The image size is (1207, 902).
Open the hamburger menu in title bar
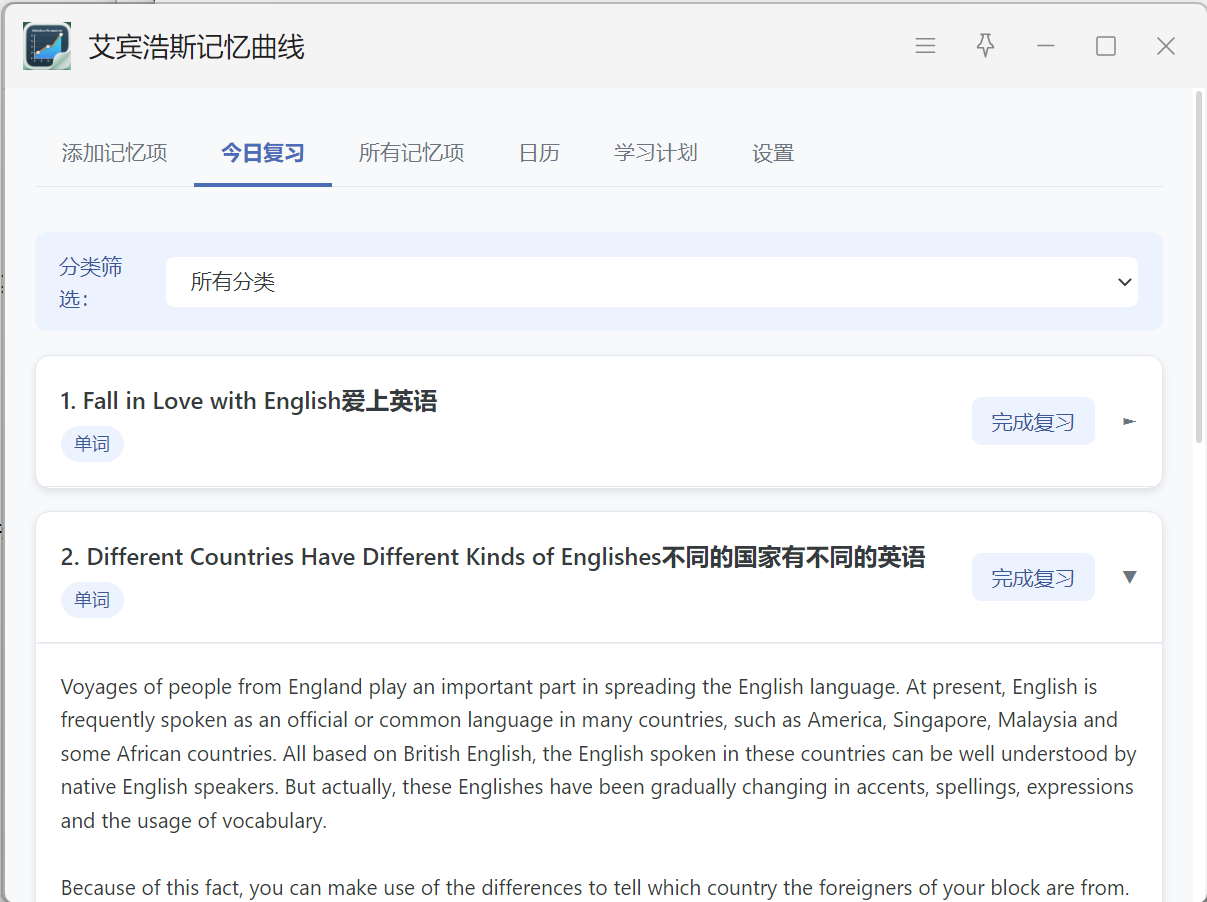point(925,46)
